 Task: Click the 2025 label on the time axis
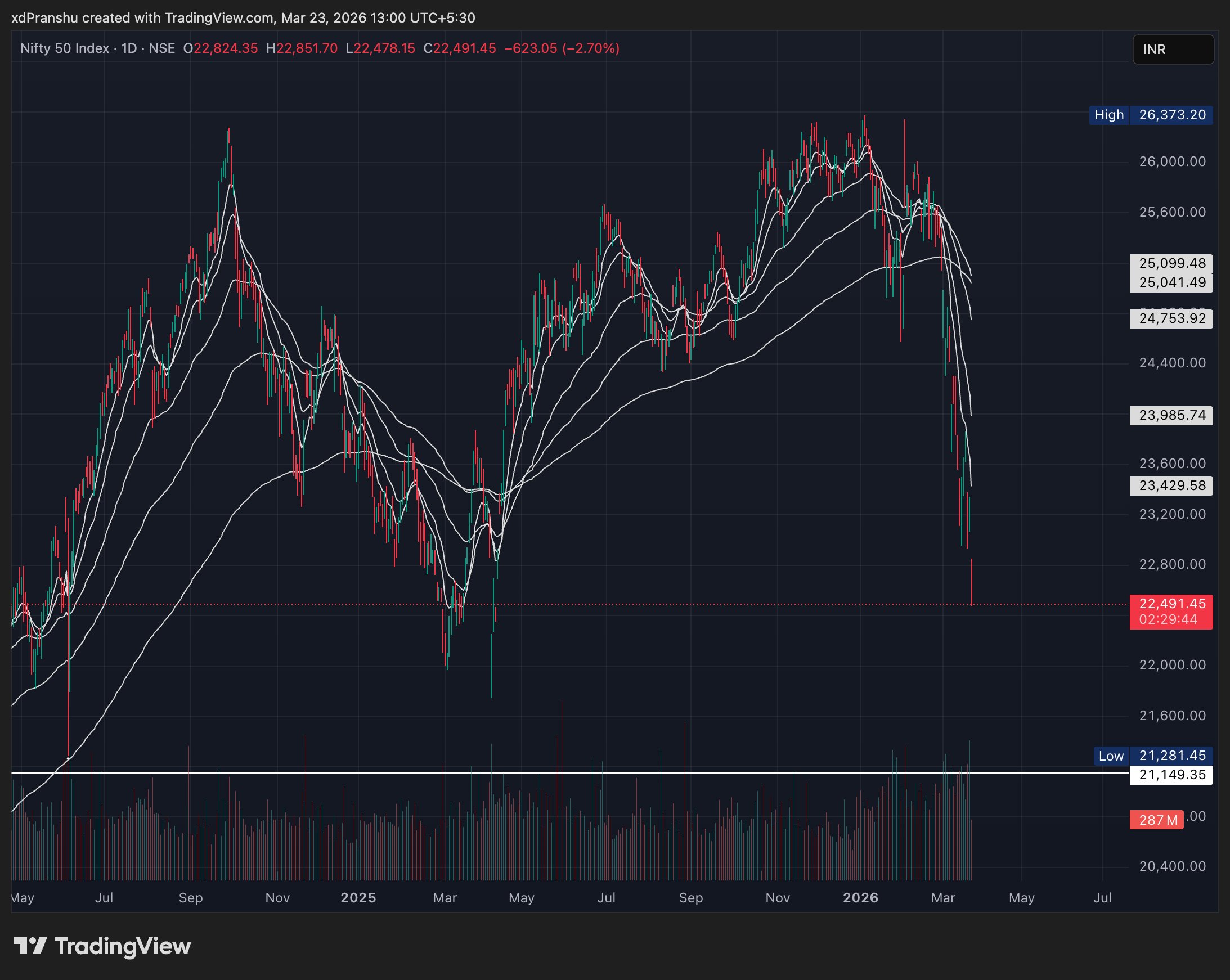click(x=358, y=898)
